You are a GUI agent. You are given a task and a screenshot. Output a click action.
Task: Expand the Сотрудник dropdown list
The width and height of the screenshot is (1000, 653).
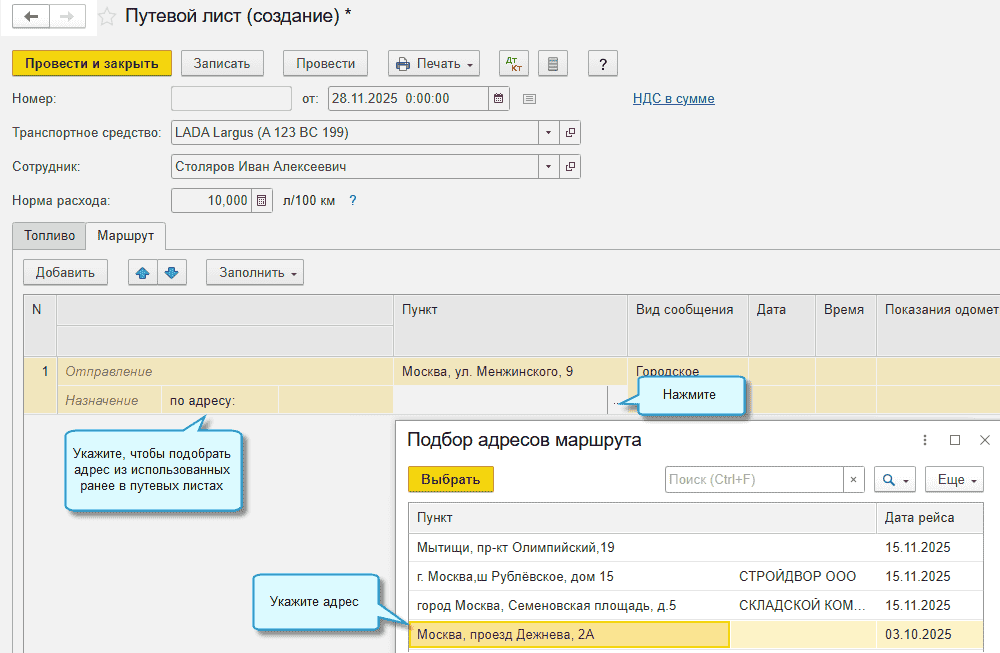click(x=548, y=167)
